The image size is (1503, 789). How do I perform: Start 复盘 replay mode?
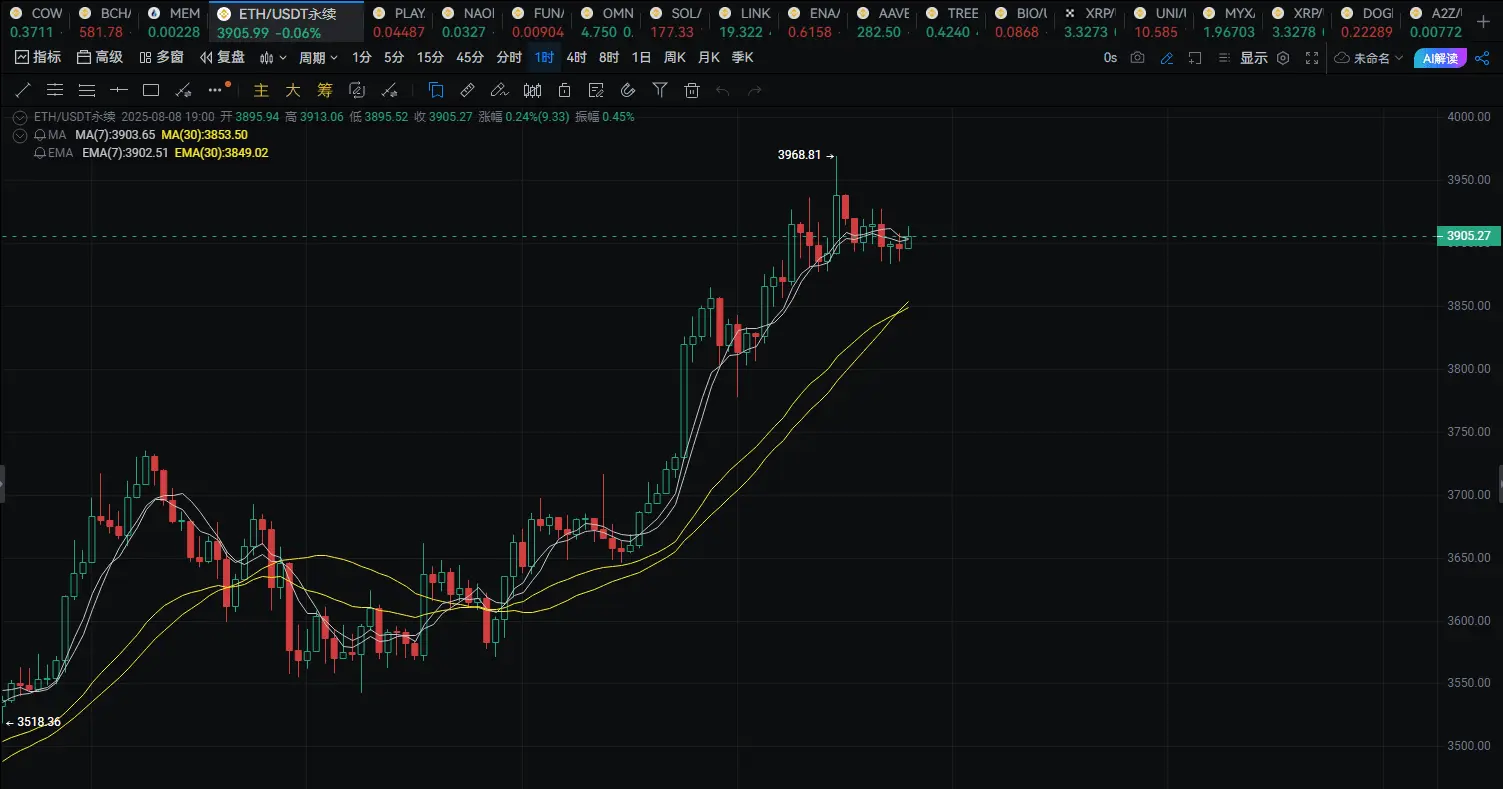pyautogui.click(x=222, y=58)
